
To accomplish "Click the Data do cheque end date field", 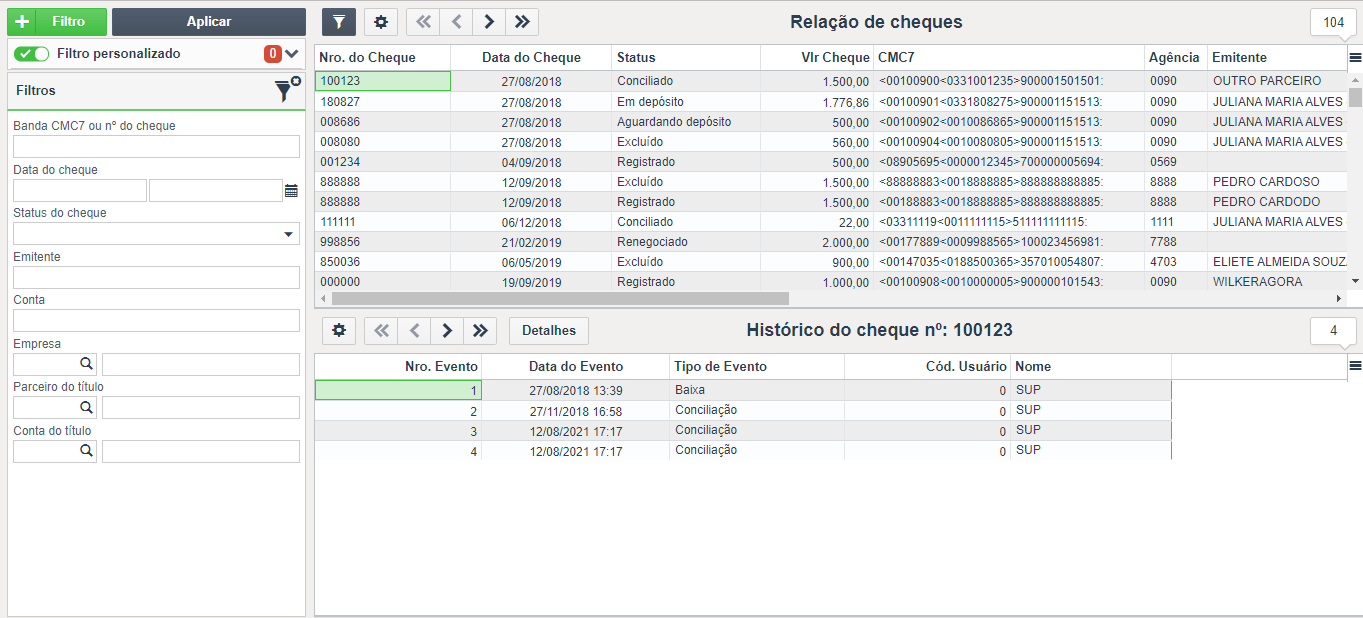I will [x=216, y=191].
